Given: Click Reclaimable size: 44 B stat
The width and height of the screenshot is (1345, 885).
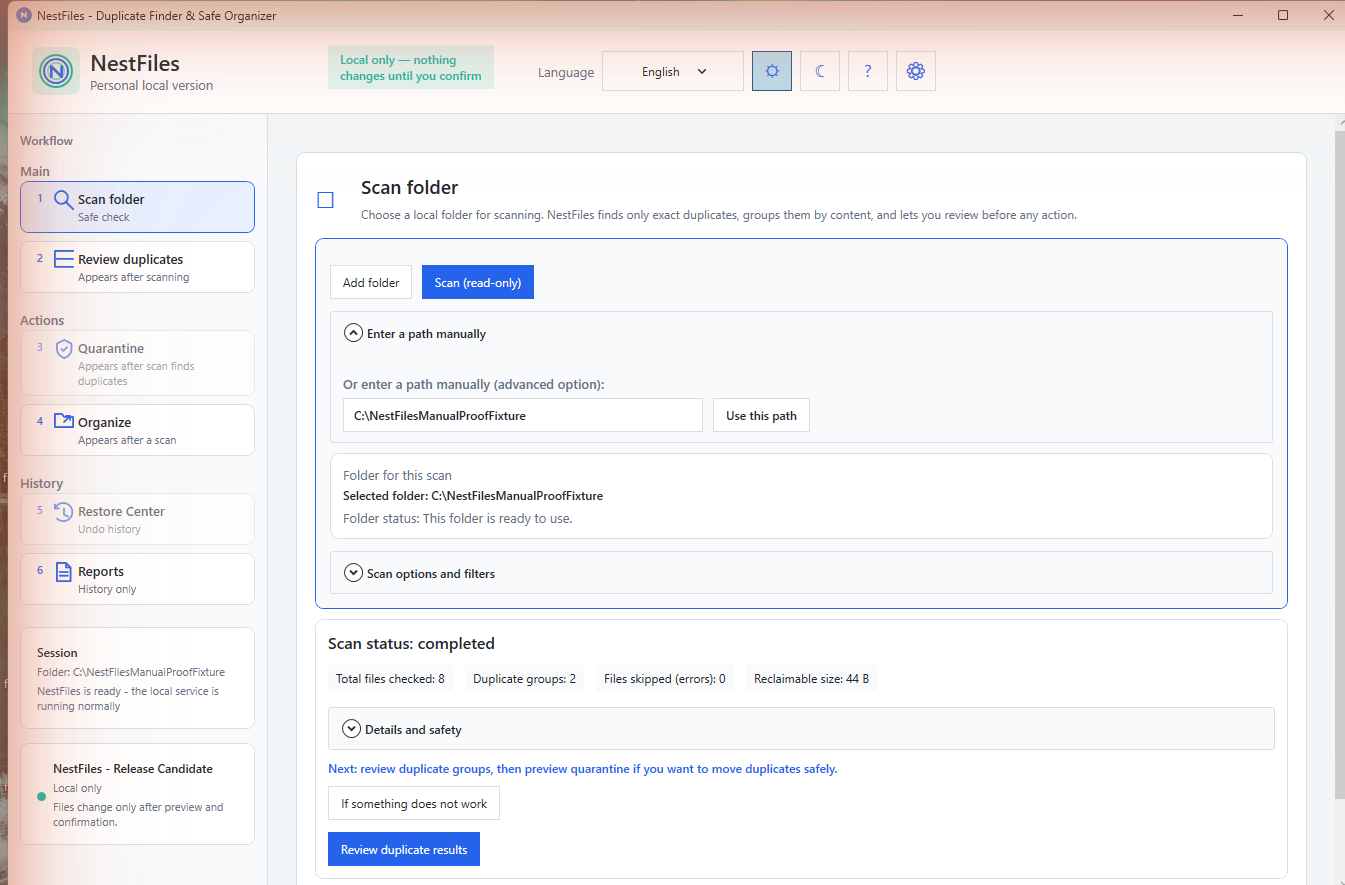Looking at the screenshot, I should [811, 679].
